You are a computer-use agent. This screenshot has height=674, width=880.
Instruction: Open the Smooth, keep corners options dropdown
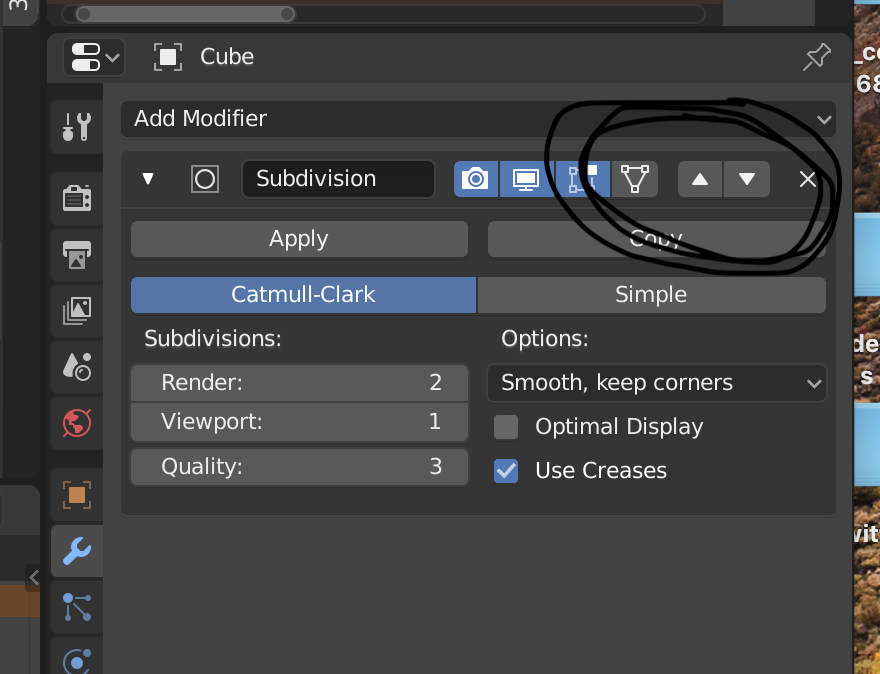point(656,383)
